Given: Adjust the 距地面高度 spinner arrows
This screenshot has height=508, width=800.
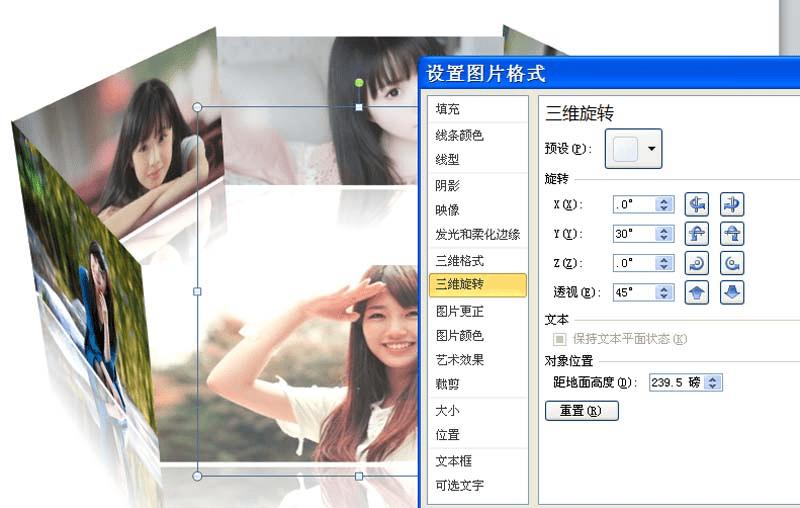Looking at the screenshot, I should 713,383.
